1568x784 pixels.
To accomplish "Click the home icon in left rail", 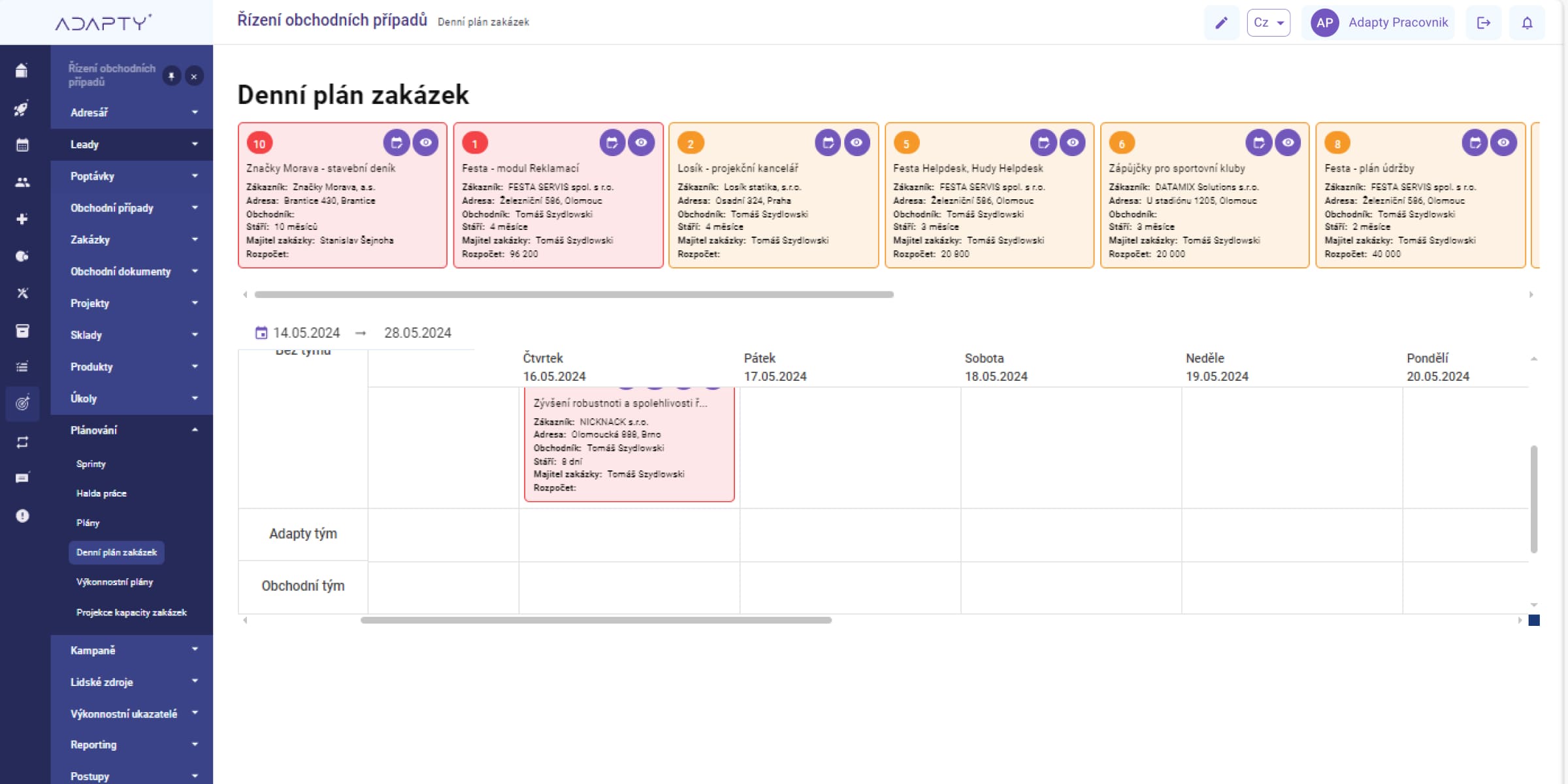I will click(22, 71).
